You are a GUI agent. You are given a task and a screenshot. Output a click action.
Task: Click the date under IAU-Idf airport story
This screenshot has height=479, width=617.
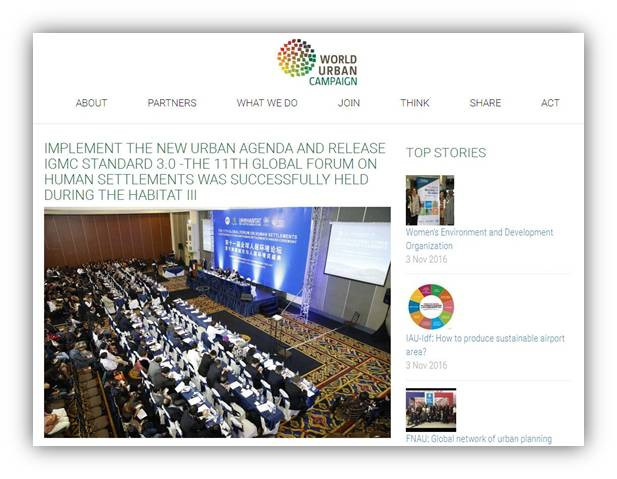click(x=426, y=365)
